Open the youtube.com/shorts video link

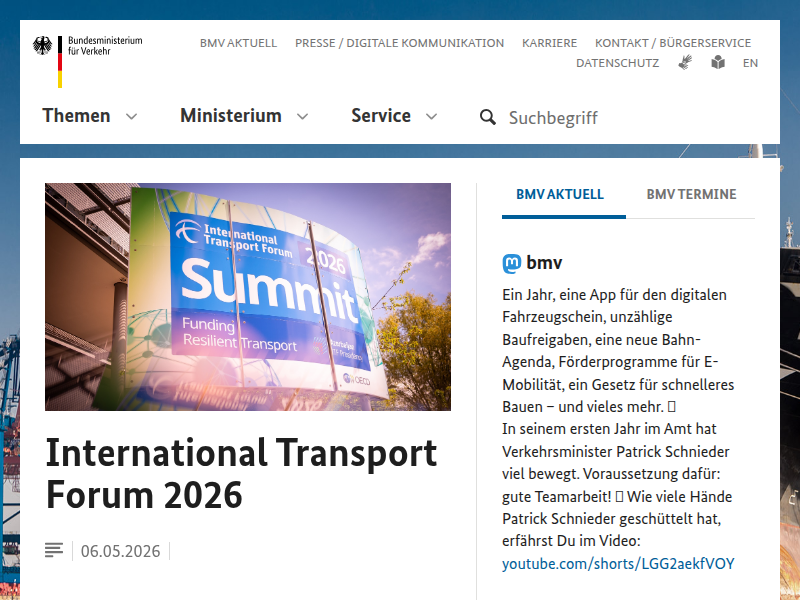coord(618,563)
